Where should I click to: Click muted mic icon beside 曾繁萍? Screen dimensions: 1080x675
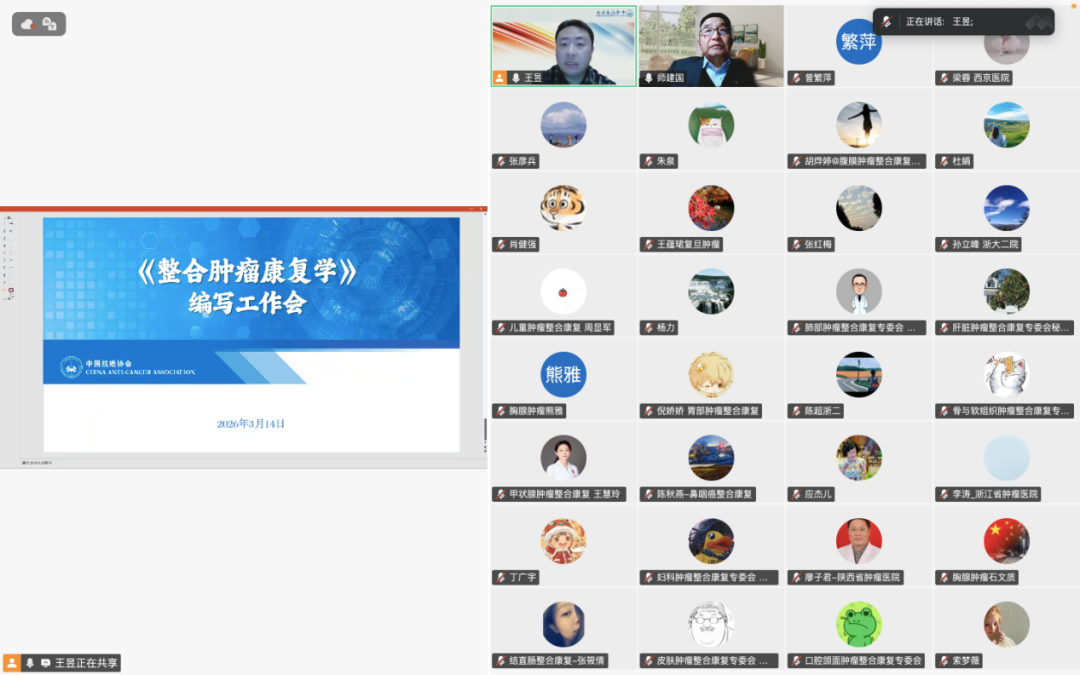[797, 78]
